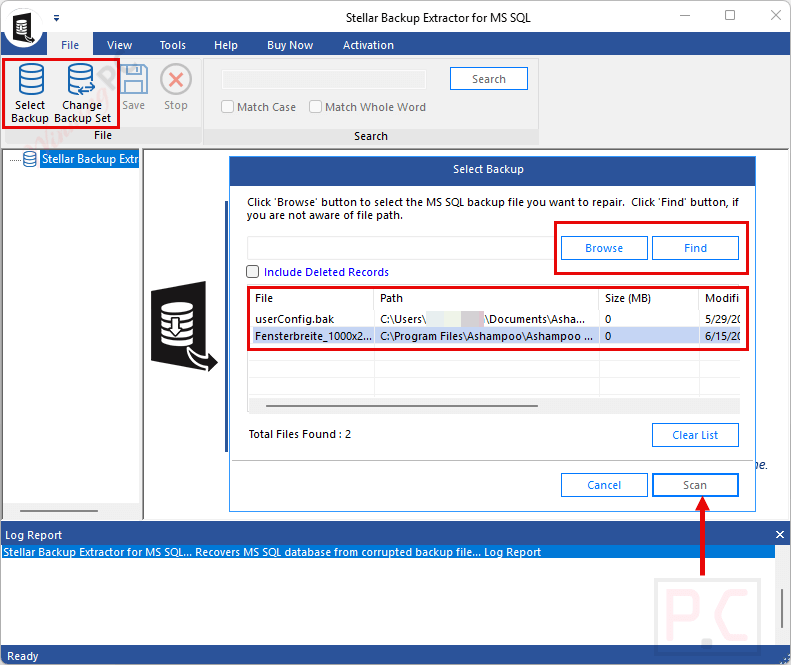Open the quick access toolbar dropdown arrow

coord(56,18)
